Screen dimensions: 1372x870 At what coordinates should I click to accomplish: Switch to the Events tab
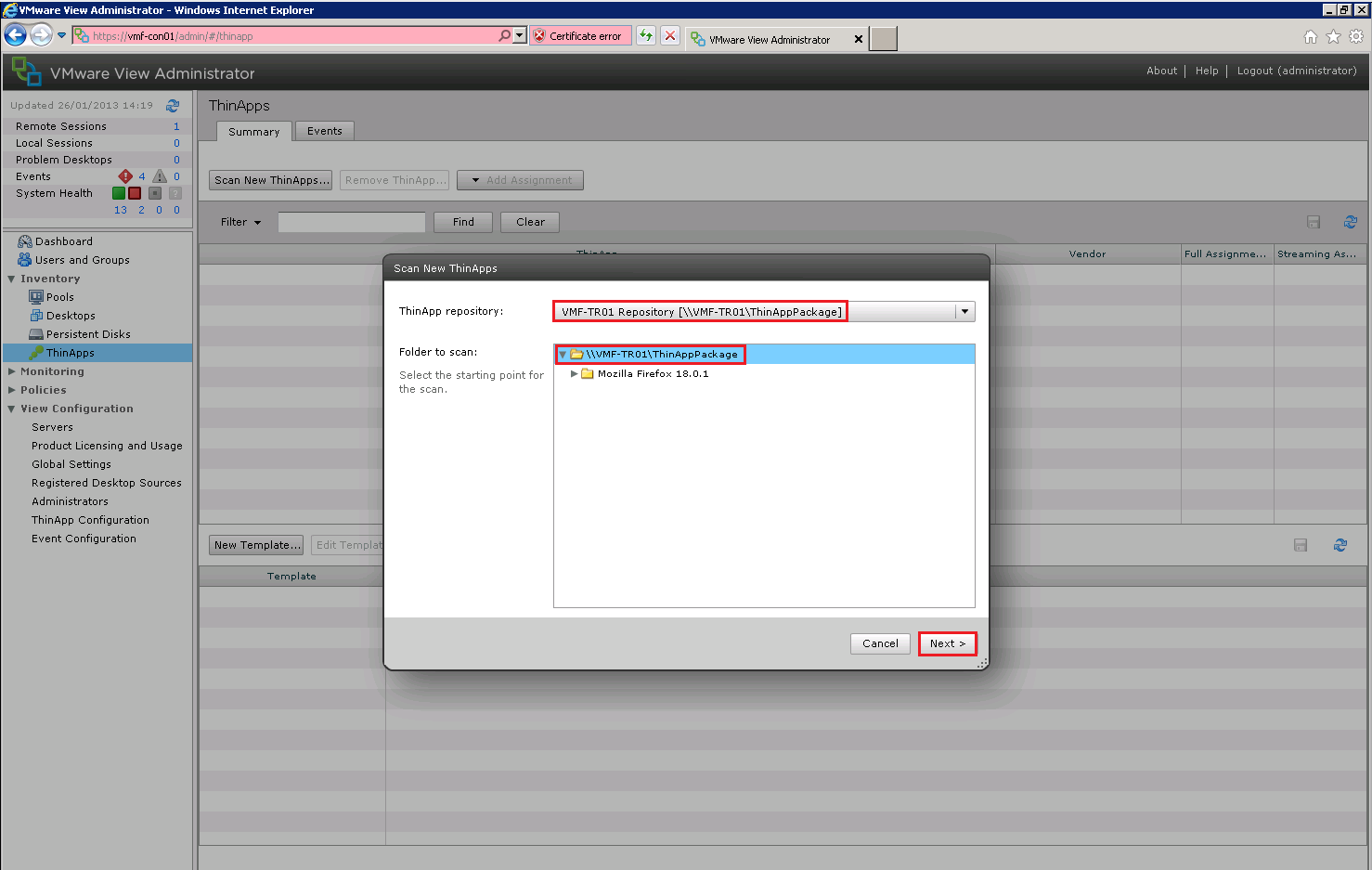pos(324,131)
